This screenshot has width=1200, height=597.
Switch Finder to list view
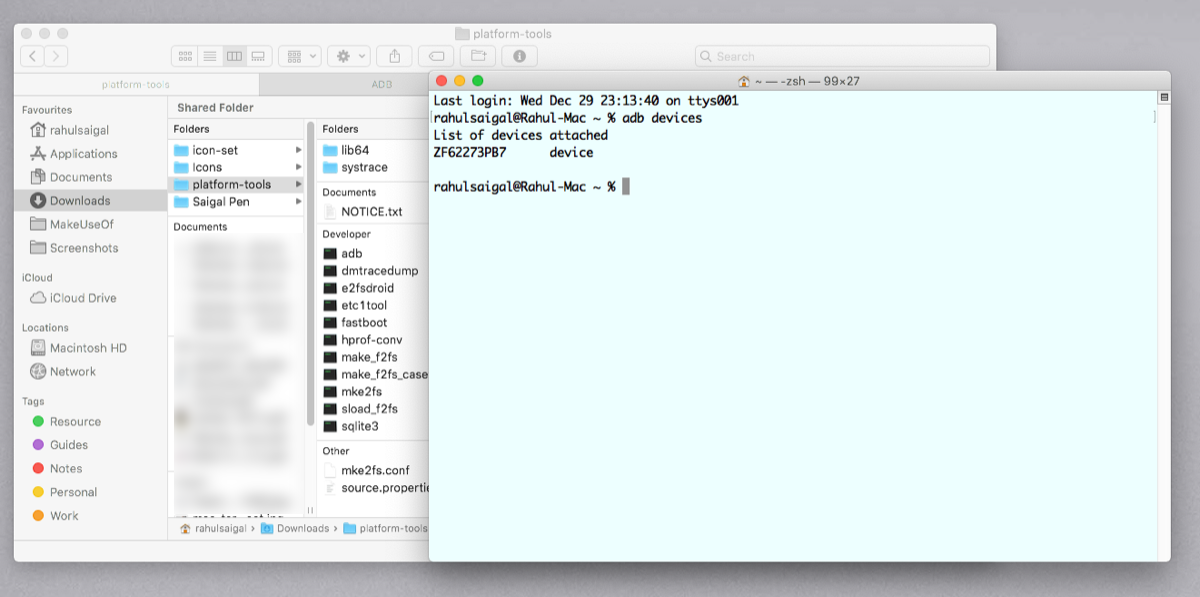click(209, 56)
